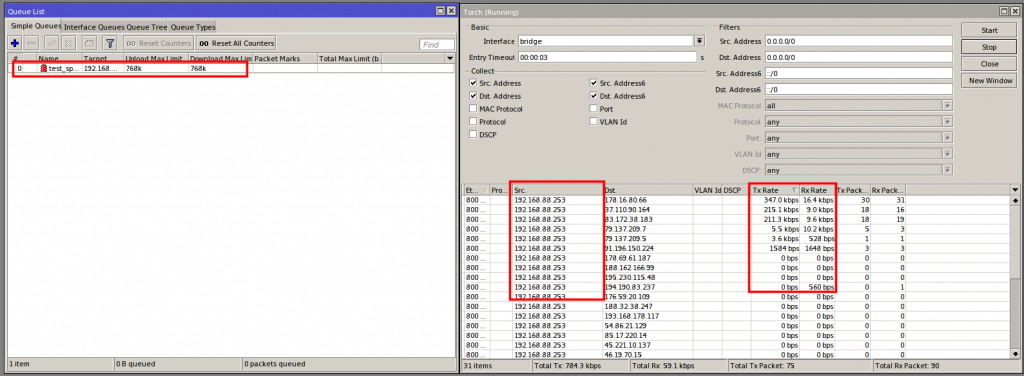Click the Src. Address6 filter field
1024x376 pixels.
858,73
